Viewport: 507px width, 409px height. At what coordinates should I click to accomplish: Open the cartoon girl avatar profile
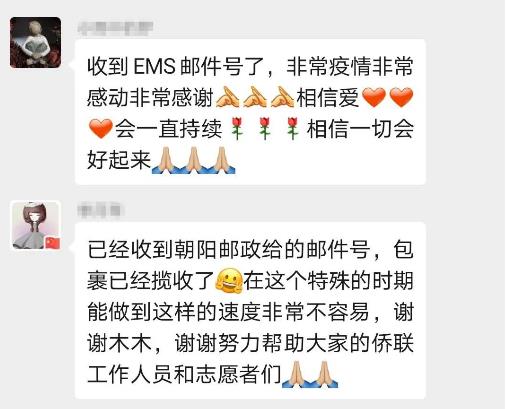point(35,225)
